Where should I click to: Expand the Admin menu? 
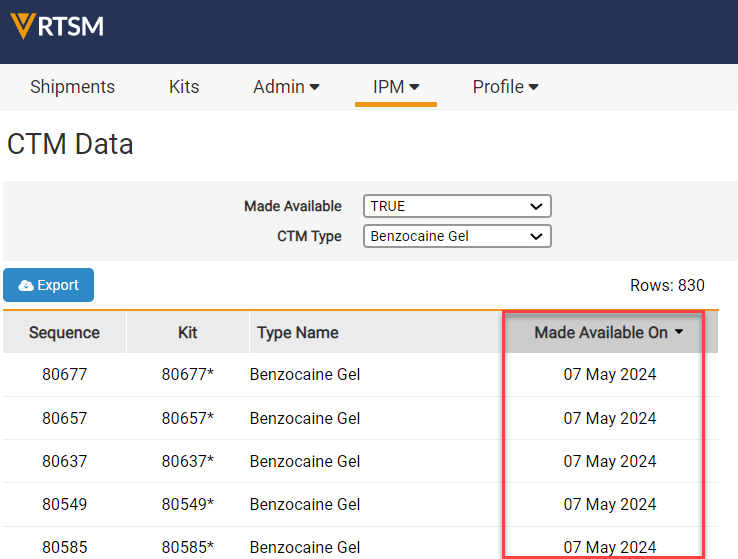tap(286, 87)
